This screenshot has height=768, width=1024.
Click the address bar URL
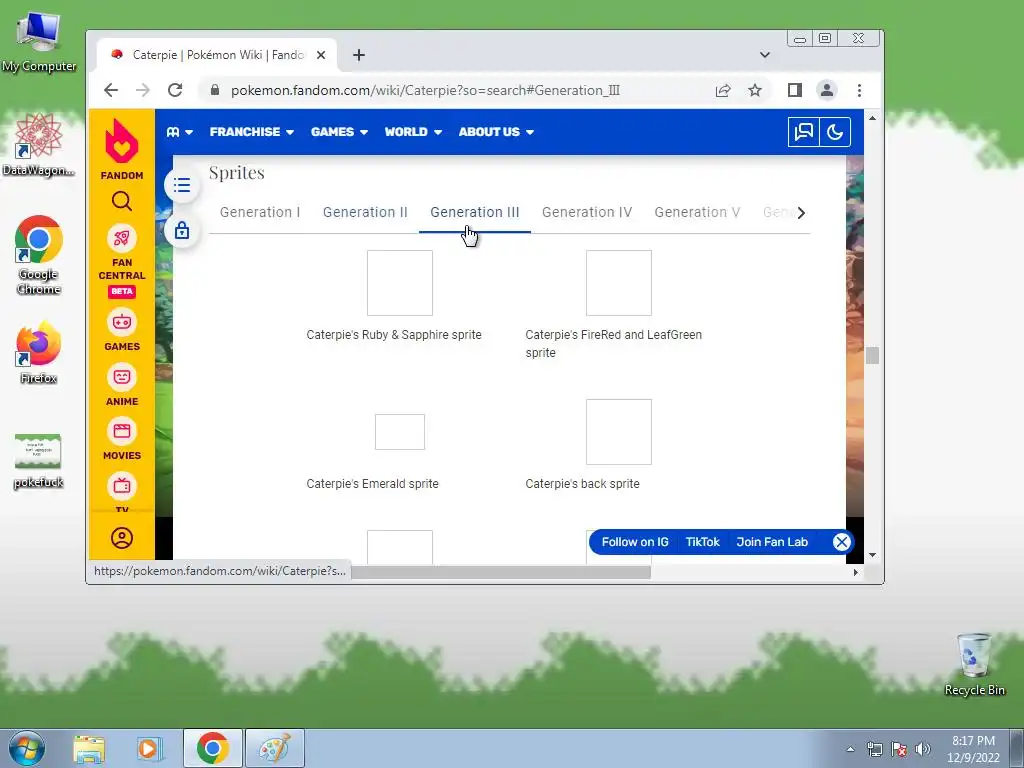425,90
